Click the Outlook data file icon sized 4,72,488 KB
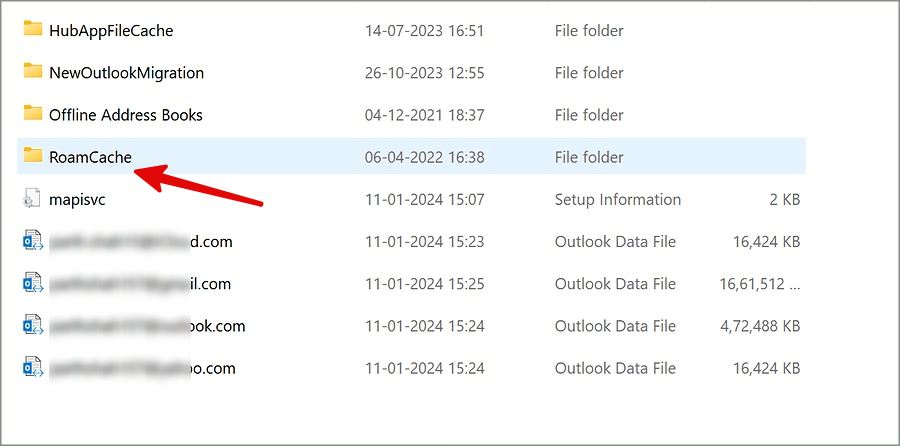The width and height of the screenshot is (900, 446). [33, 326]
